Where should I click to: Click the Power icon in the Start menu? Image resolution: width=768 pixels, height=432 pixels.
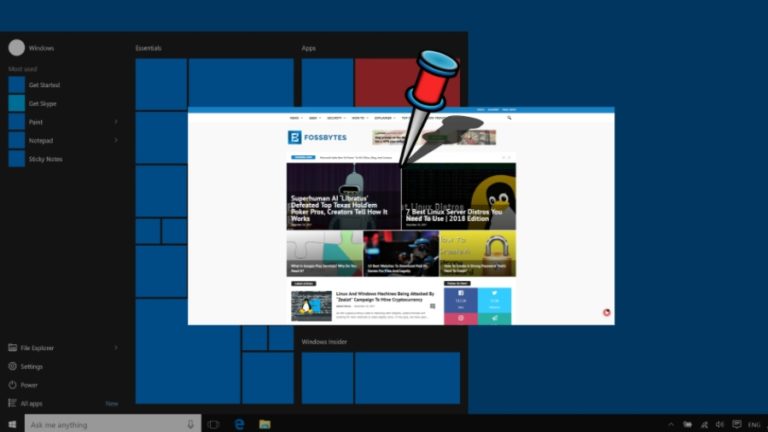[x=12, y=384]
